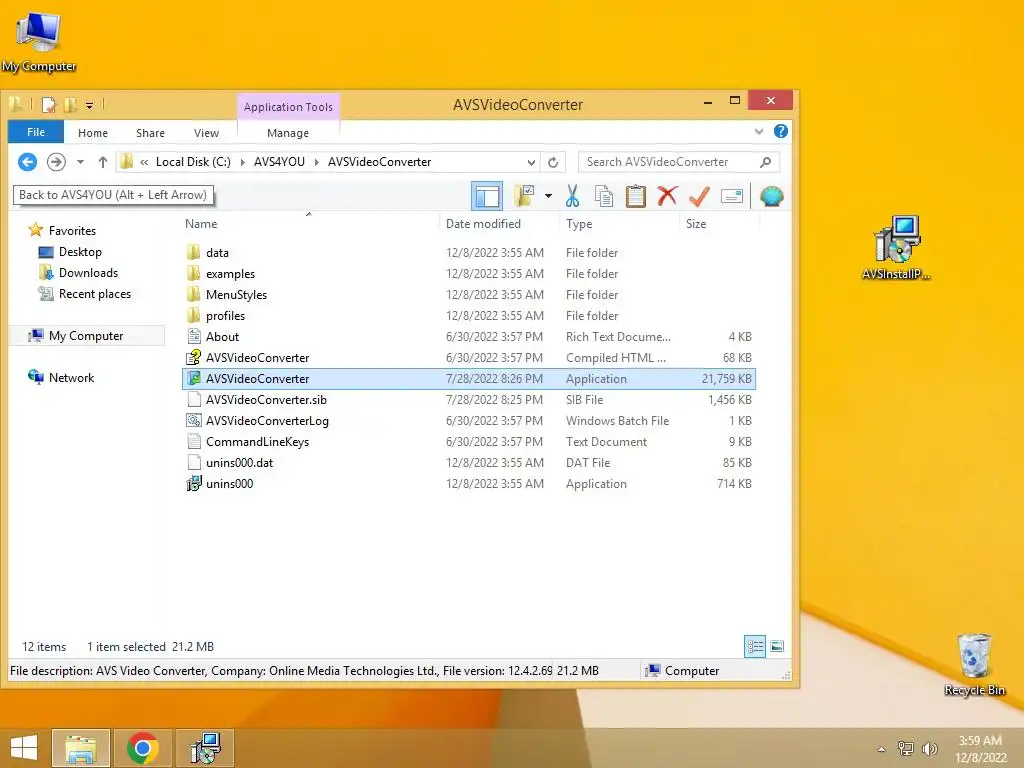1024x768 pixels.
Task: Switch to details view in status bar
Action: [x=755, y=647]
